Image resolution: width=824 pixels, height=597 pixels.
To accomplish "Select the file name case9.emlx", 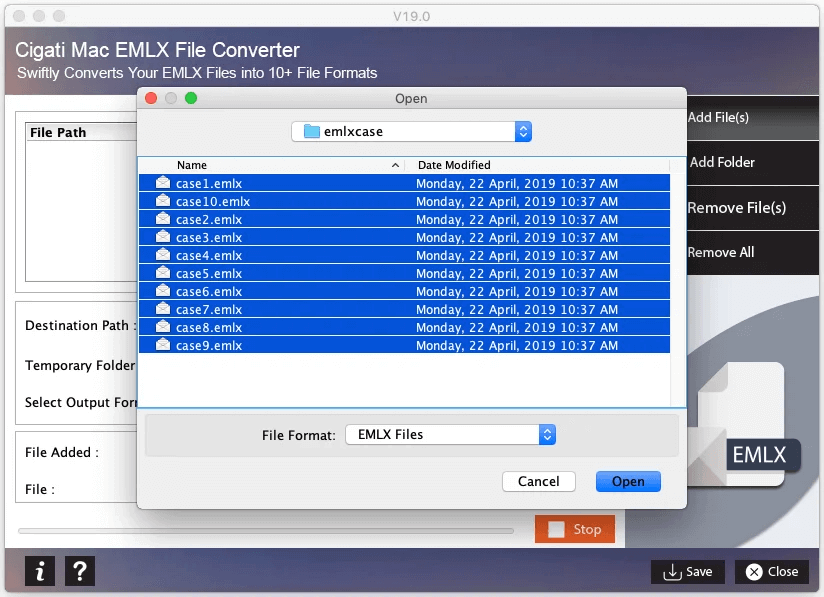I will [x=209, y=345].
